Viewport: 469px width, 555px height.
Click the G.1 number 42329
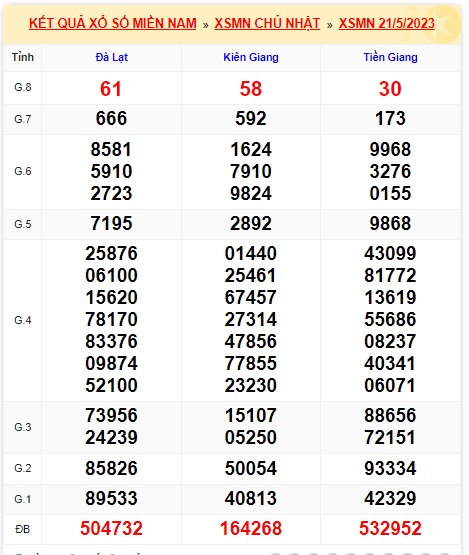coord(390,498)
